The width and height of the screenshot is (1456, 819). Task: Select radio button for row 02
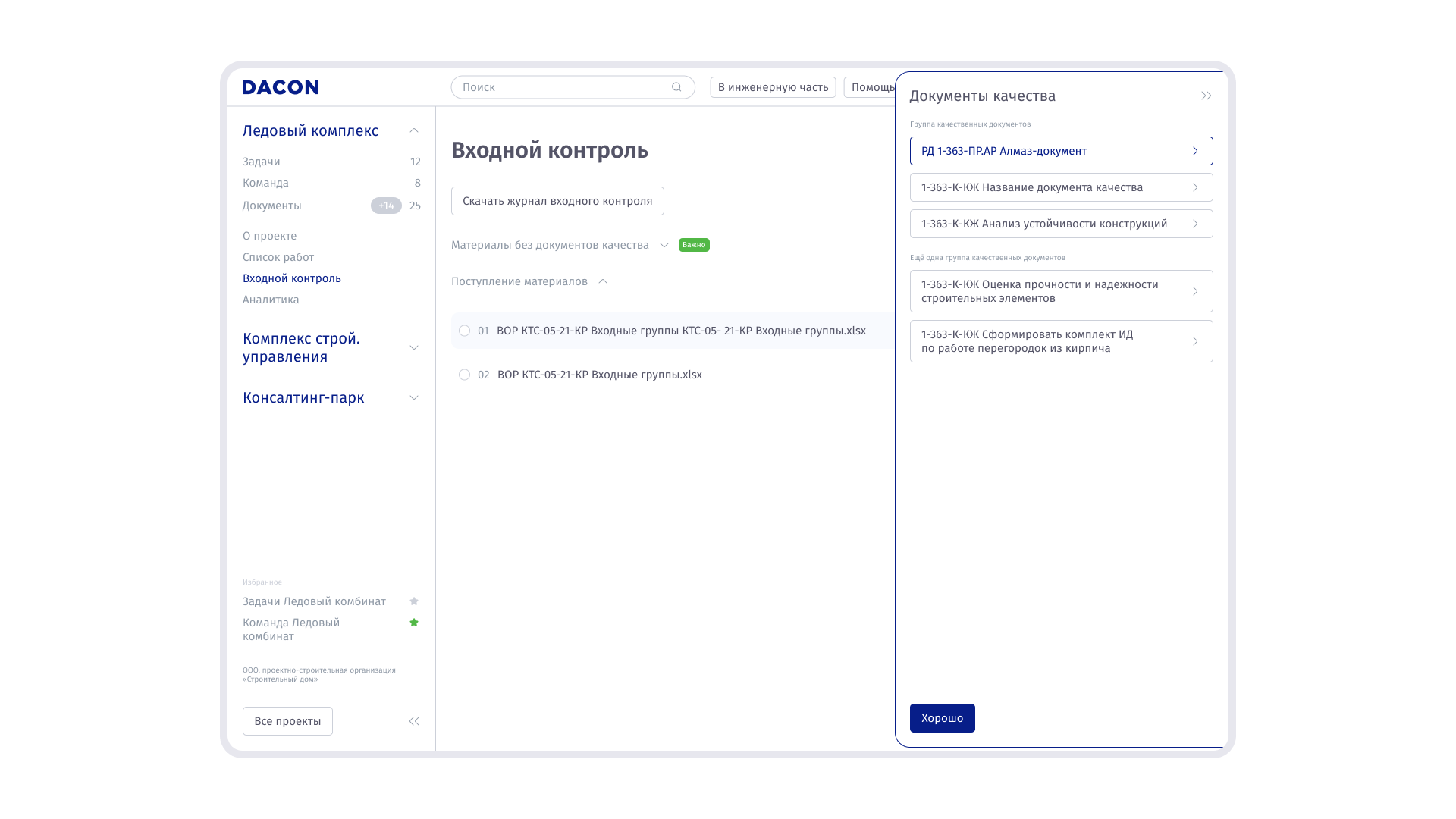464,375
